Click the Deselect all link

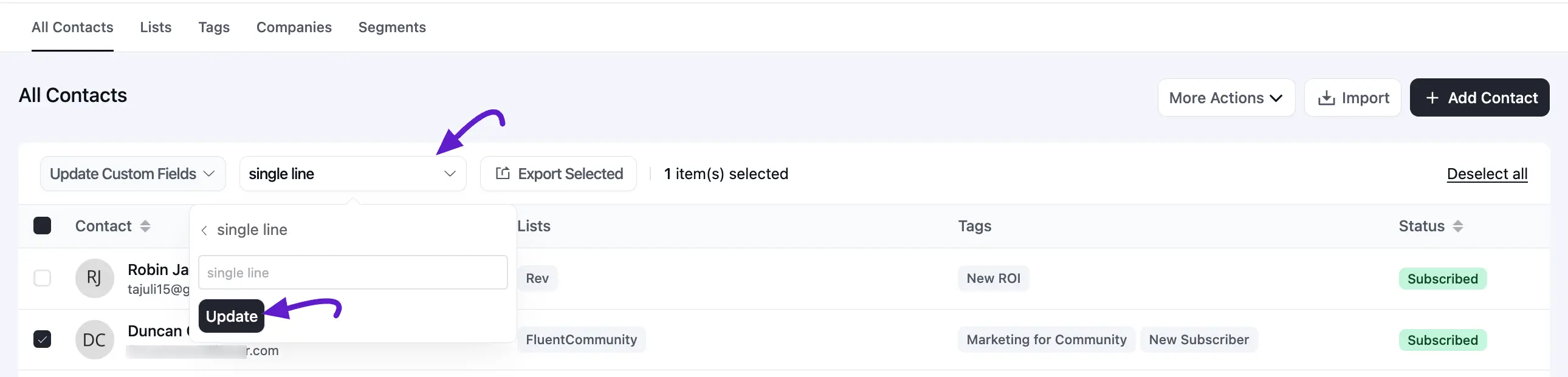point(1487,174)
